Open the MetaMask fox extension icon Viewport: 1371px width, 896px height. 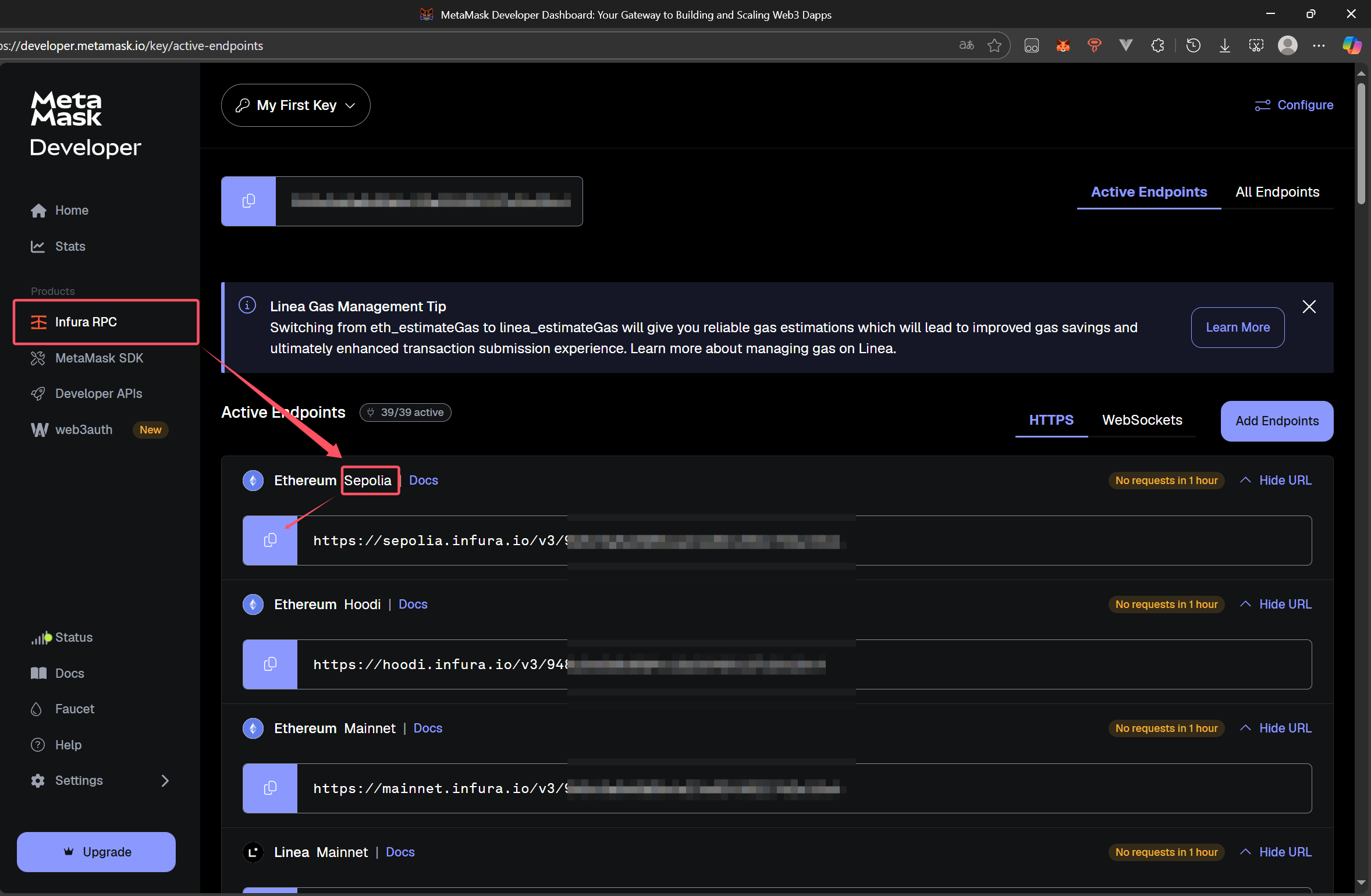coord(1063,45)
